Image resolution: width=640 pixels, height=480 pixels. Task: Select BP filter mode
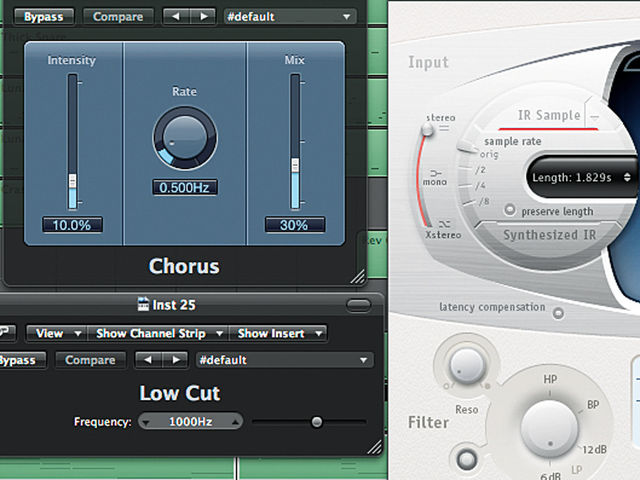tap(593, 405)
